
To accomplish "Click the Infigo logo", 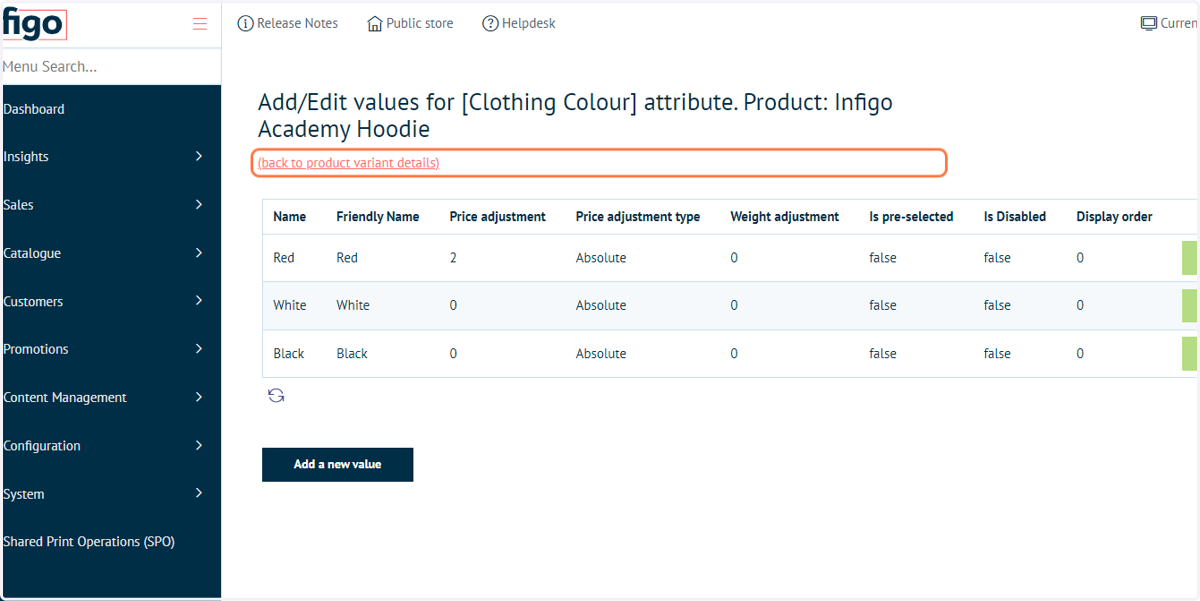I will coord(33,24).
